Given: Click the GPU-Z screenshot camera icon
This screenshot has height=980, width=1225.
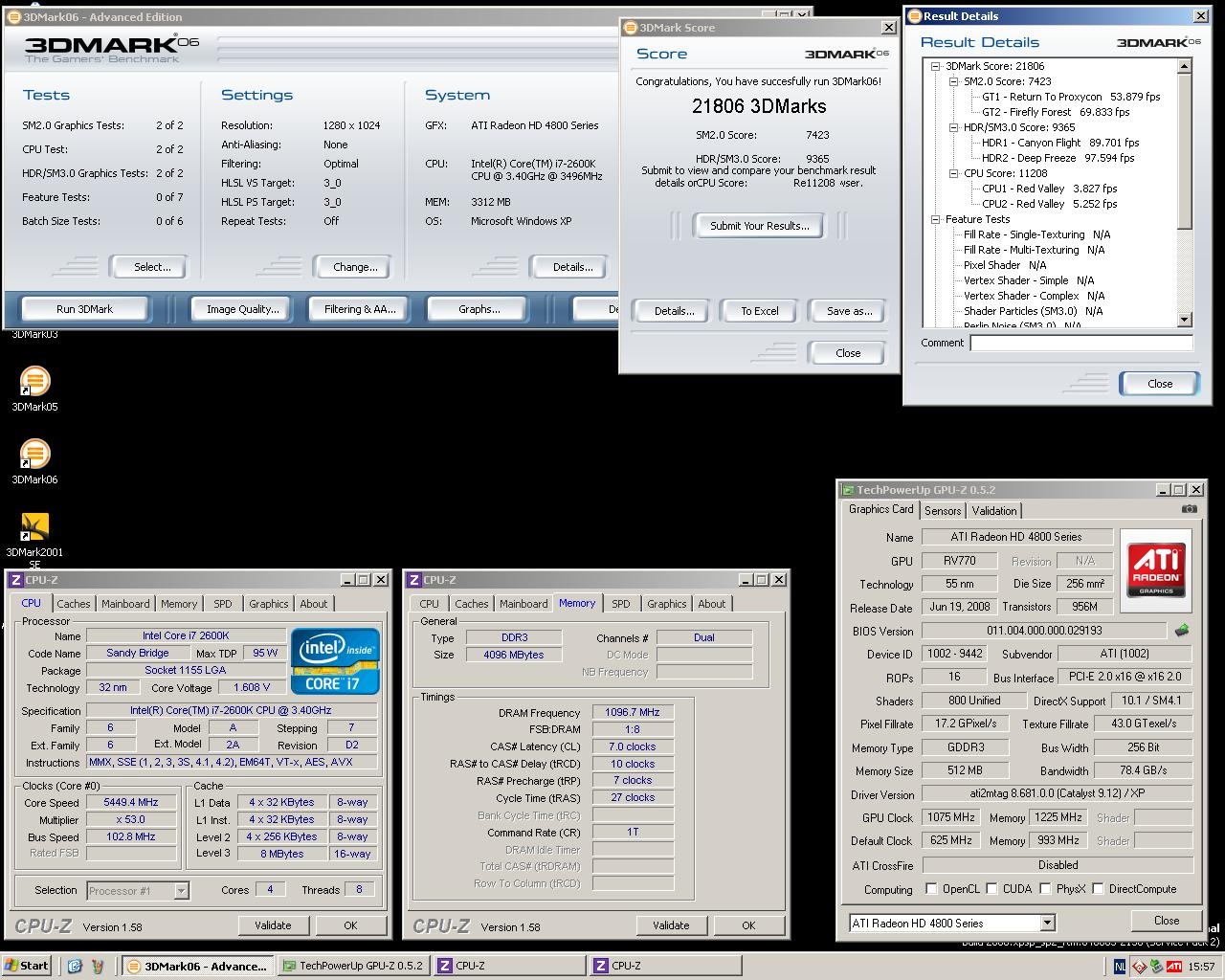Looking at the screenshot, I should [x=1189, y=509].
